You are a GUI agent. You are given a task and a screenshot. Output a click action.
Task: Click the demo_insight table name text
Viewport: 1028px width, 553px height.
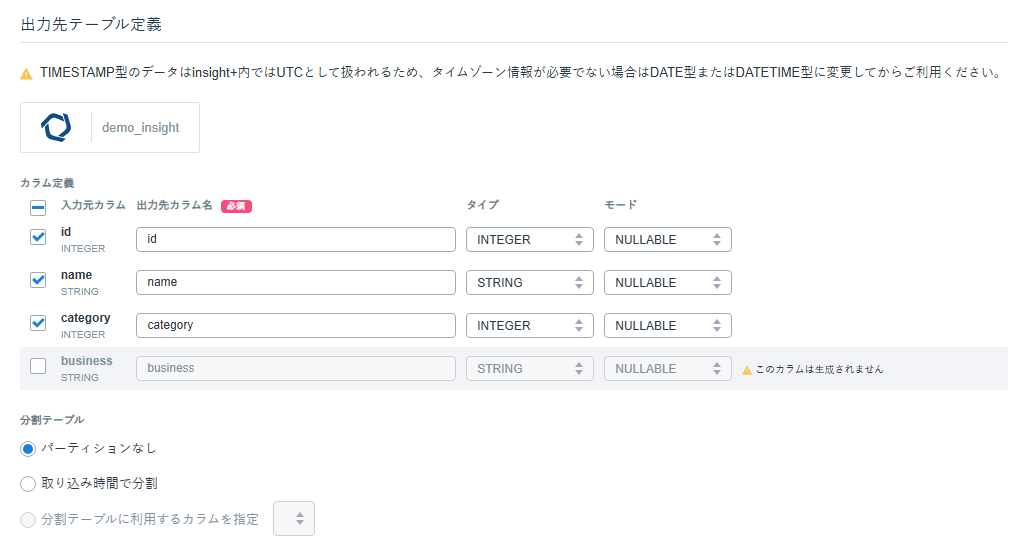(140, 127)
